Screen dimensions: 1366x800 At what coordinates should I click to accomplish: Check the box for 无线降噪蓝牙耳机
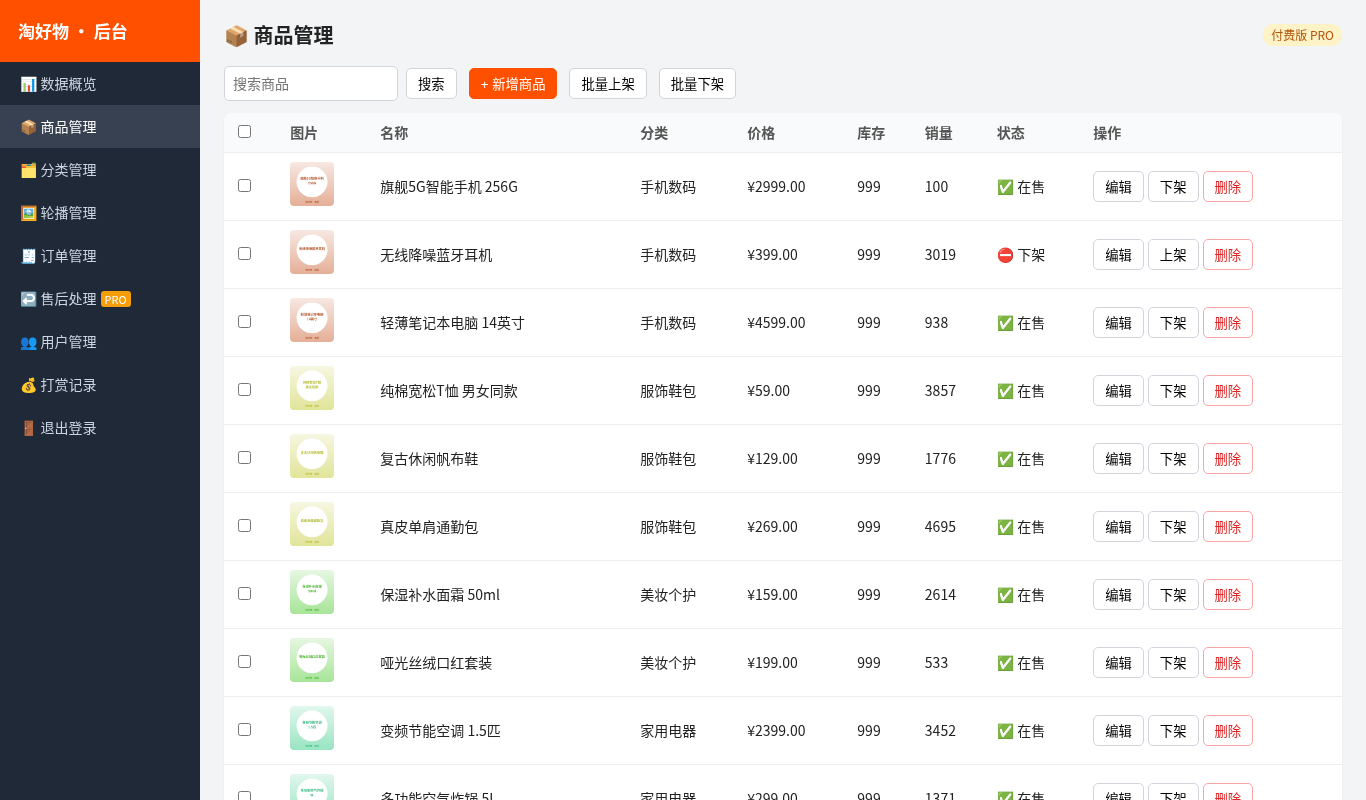(x=244, y=253)
